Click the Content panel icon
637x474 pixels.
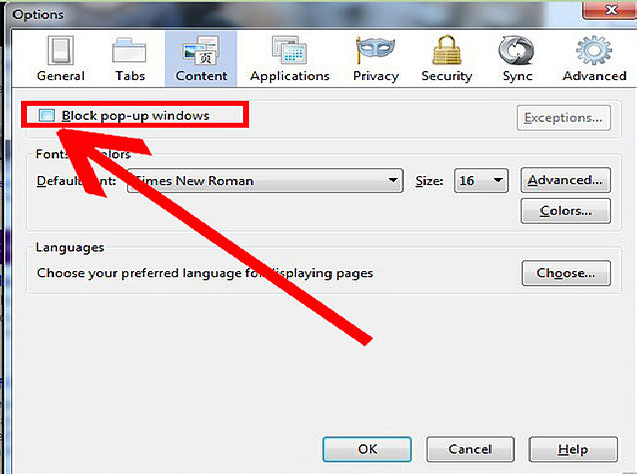(201, 50)
